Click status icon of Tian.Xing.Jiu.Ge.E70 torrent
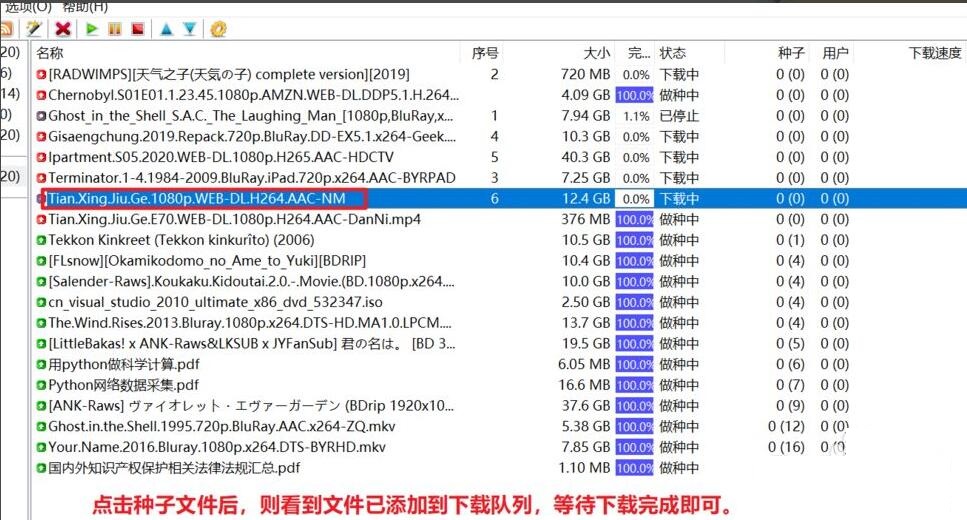Viewport: 967px width, 520px height. pyautogui.click(x=41, y=220)
